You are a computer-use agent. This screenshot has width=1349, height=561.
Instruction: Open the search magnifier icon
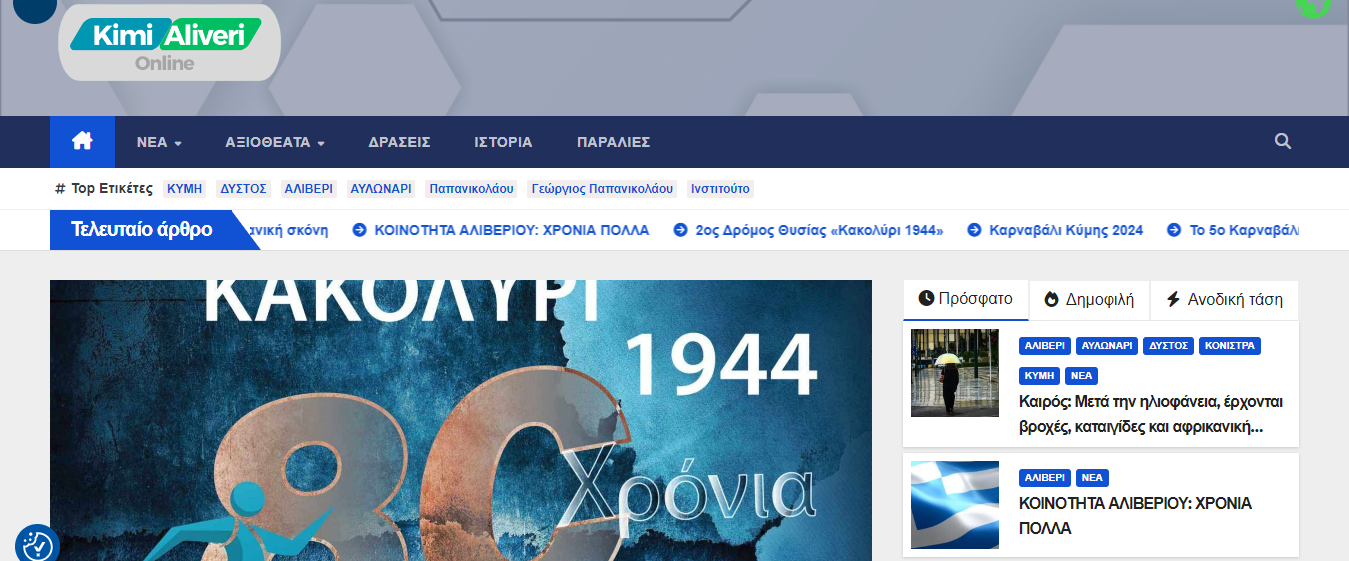click(x=1283, y=142)
